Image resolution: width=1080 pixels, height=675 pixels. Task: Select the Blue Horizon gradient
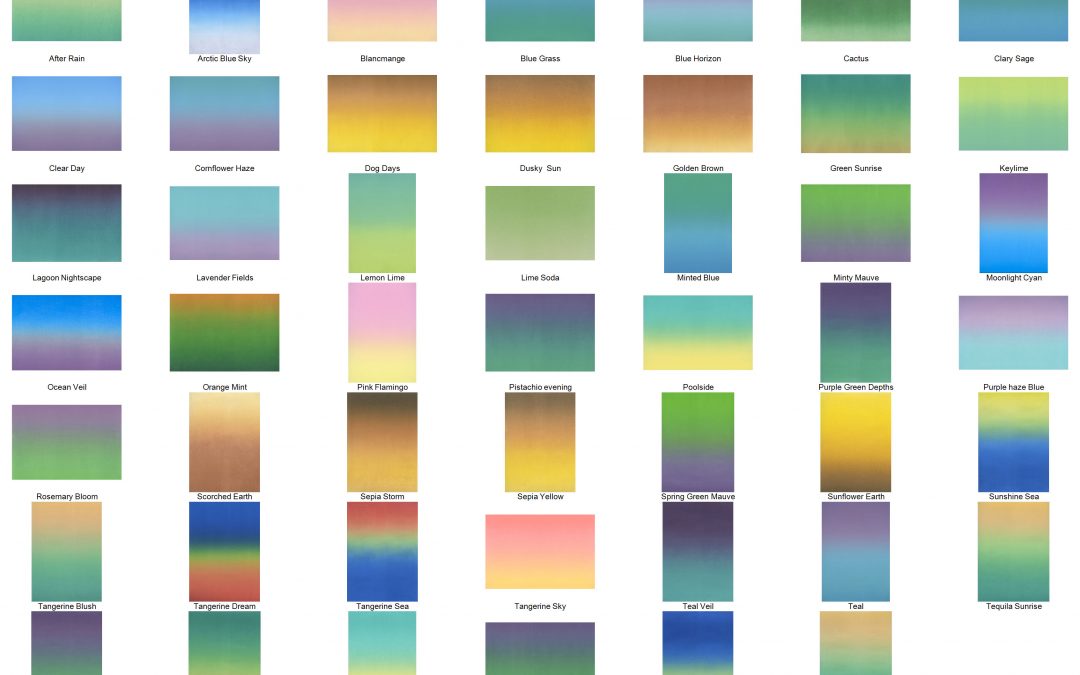click(698, 20)
